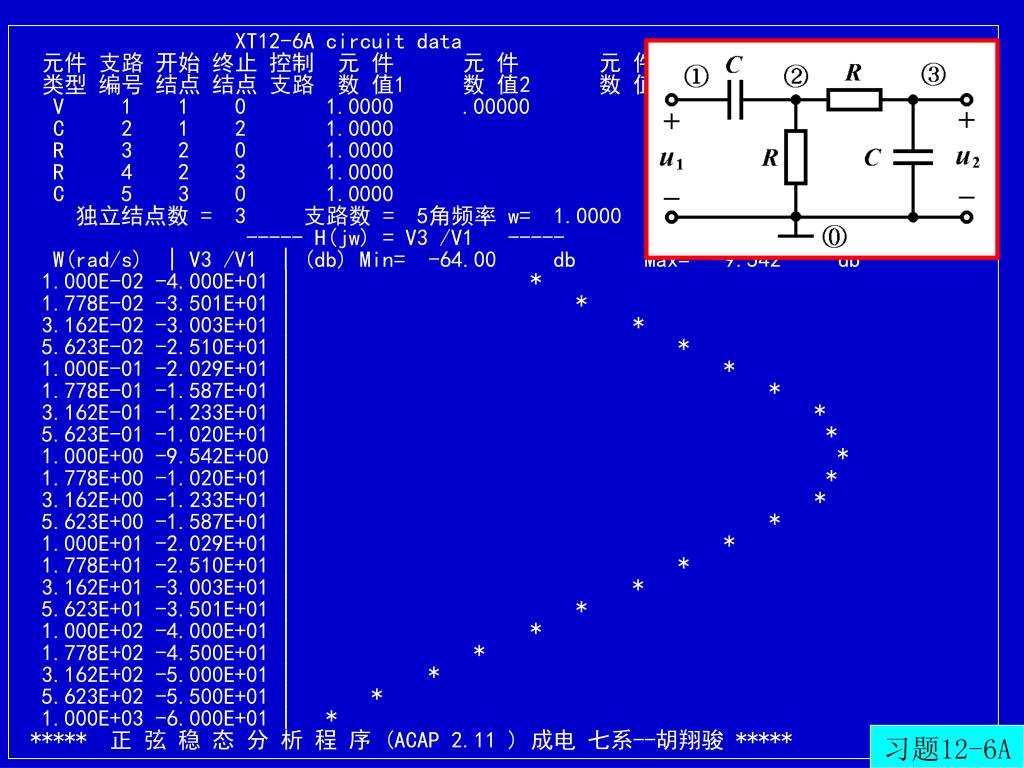Select frequency value 1.778E+01

coord(92,566)
